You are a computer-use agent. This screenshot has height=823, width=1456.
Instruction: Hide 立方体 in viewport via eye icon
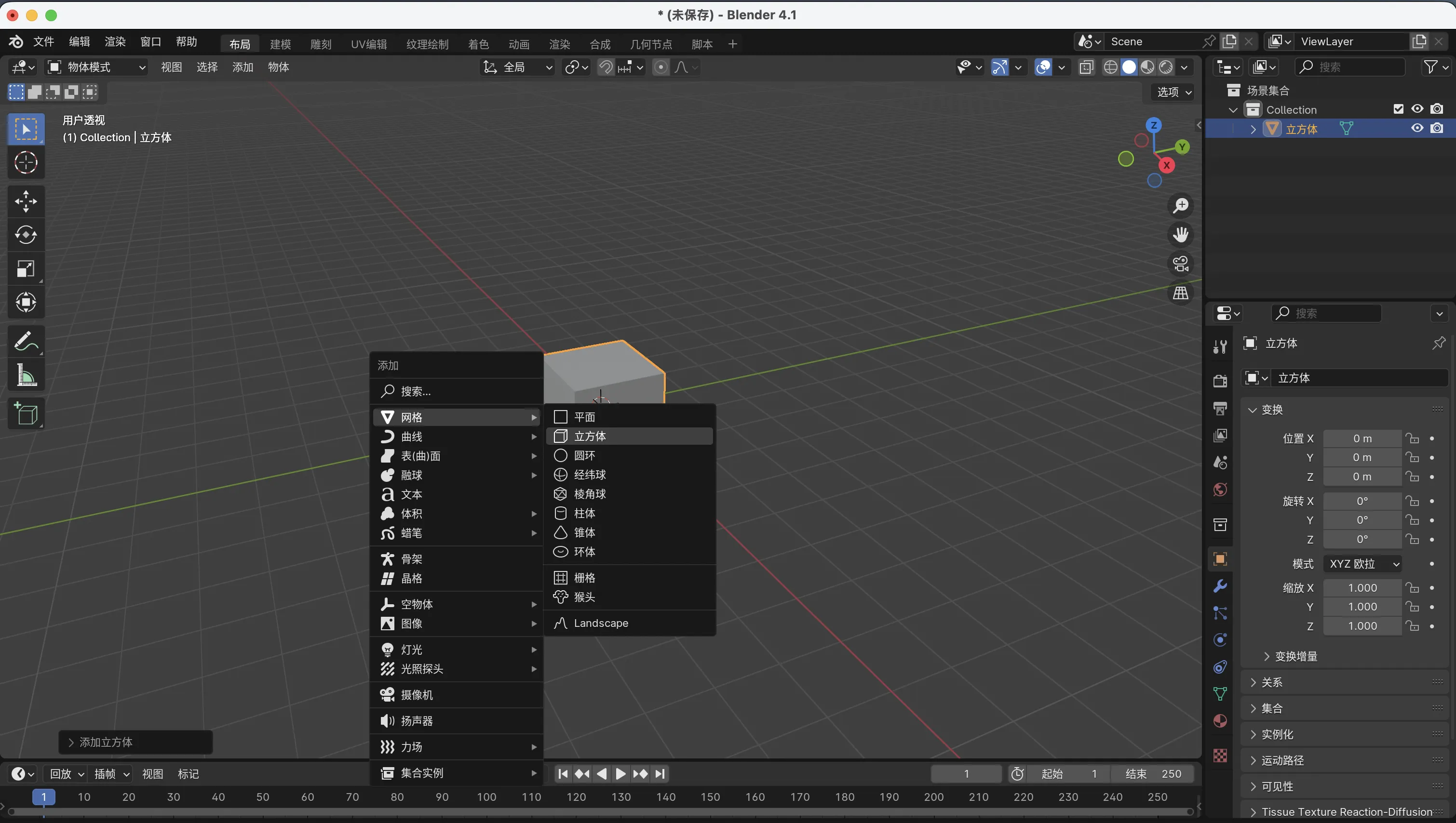click(1417, 128)
